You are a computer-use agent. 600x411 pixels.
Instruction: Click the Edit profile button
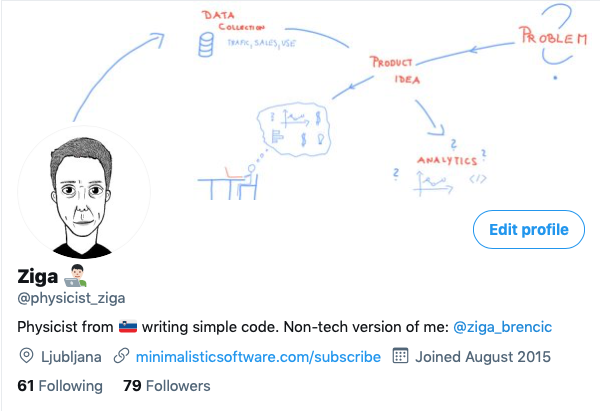tap(528, 229)
